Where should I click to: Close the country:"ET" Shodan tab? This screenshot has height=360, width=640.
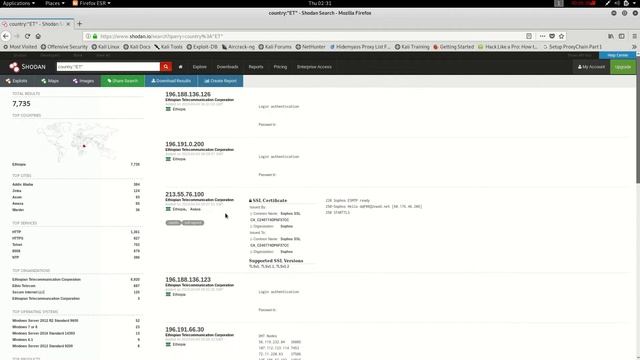pyautogui.click(x=68, y=24)
